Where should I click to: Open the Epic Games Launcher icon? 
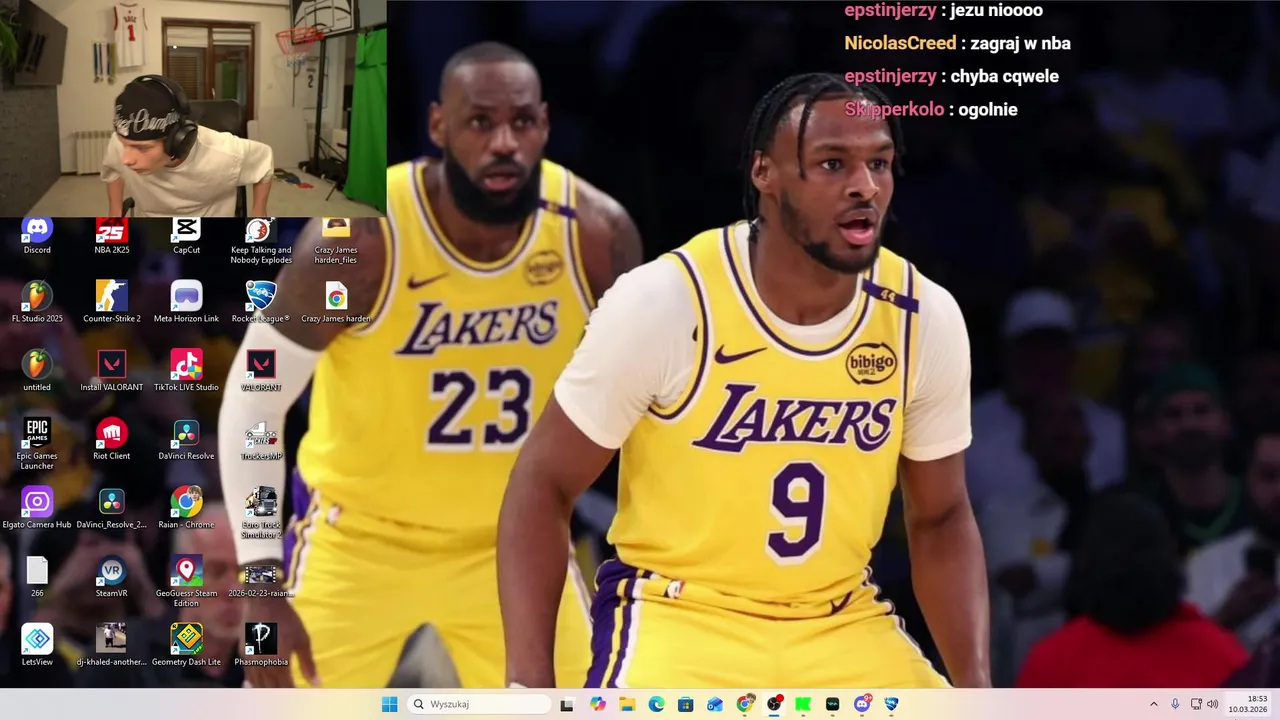pyautogui.click(x=37, y=443)
